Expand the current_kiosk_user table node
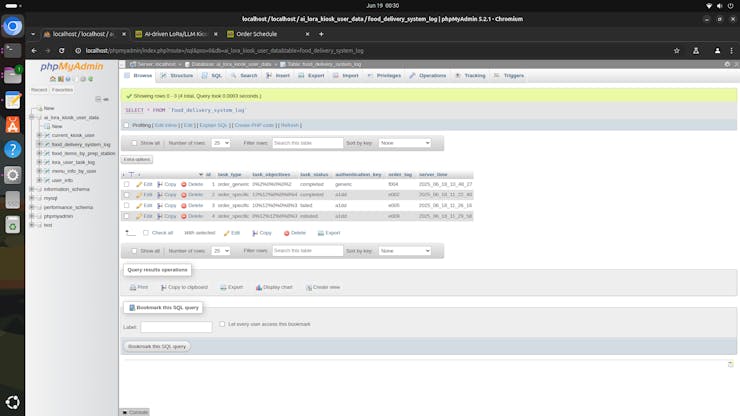The image size is (740, 416). pos(40,135)
